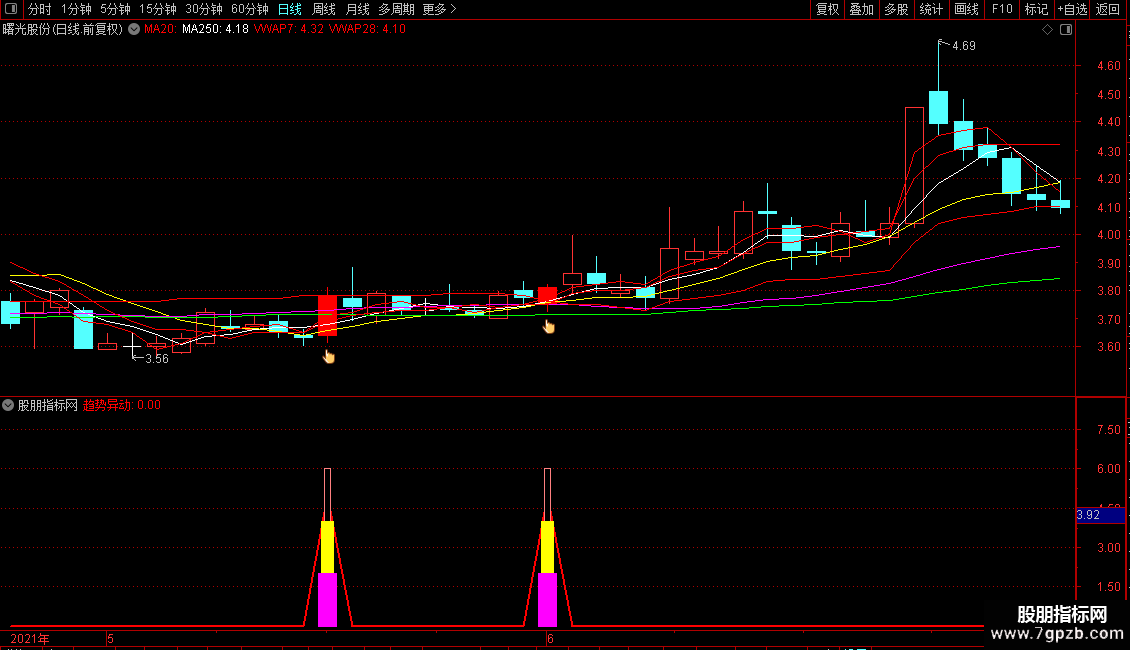Switch to 分时 intraday view
Image resolution: width=1130 pixels, height=650 pixels.
[40, 9]
